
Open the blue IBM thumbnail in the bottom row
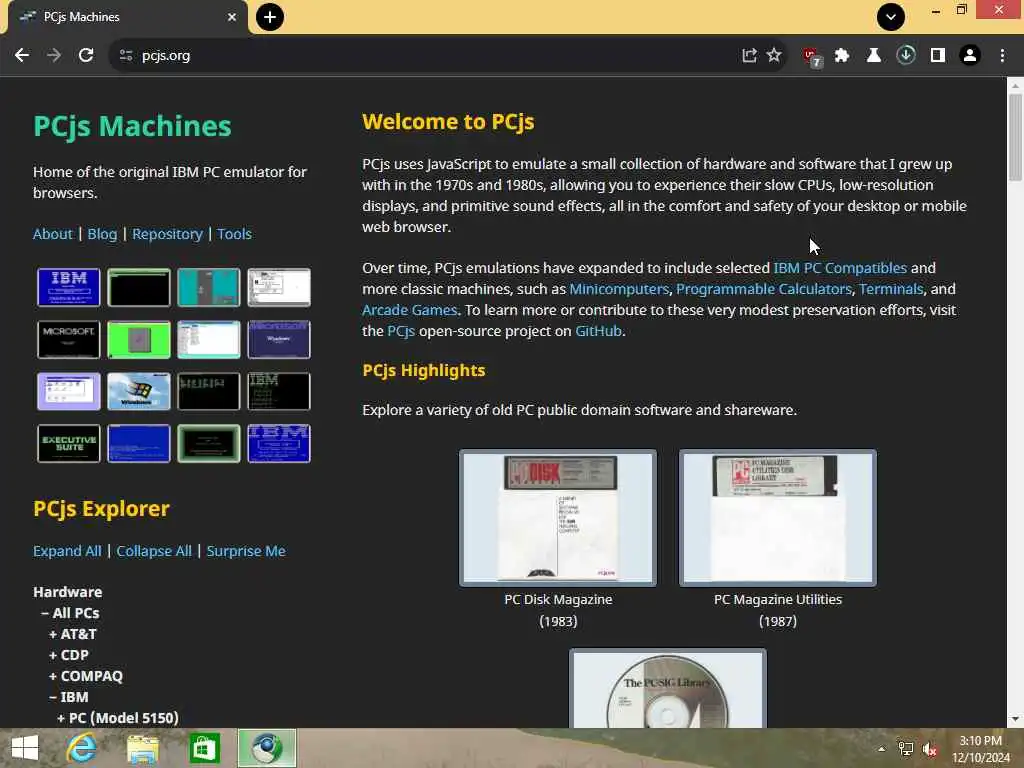pyautogui.click(x=279, y=443)
